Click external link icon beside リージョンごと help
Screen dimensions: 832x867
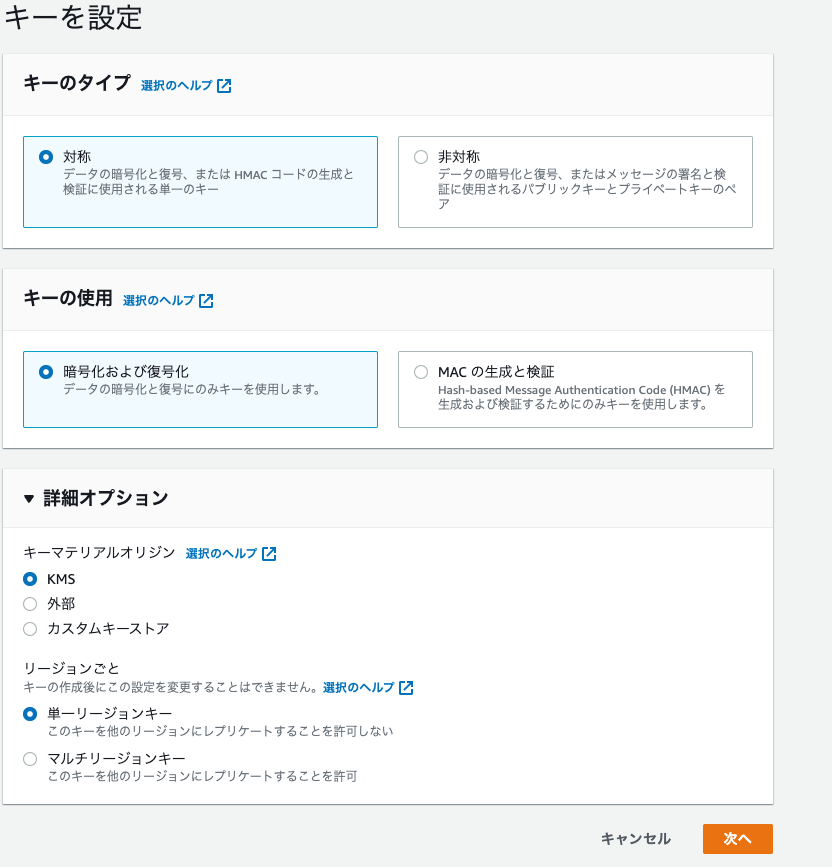[406, 688]
